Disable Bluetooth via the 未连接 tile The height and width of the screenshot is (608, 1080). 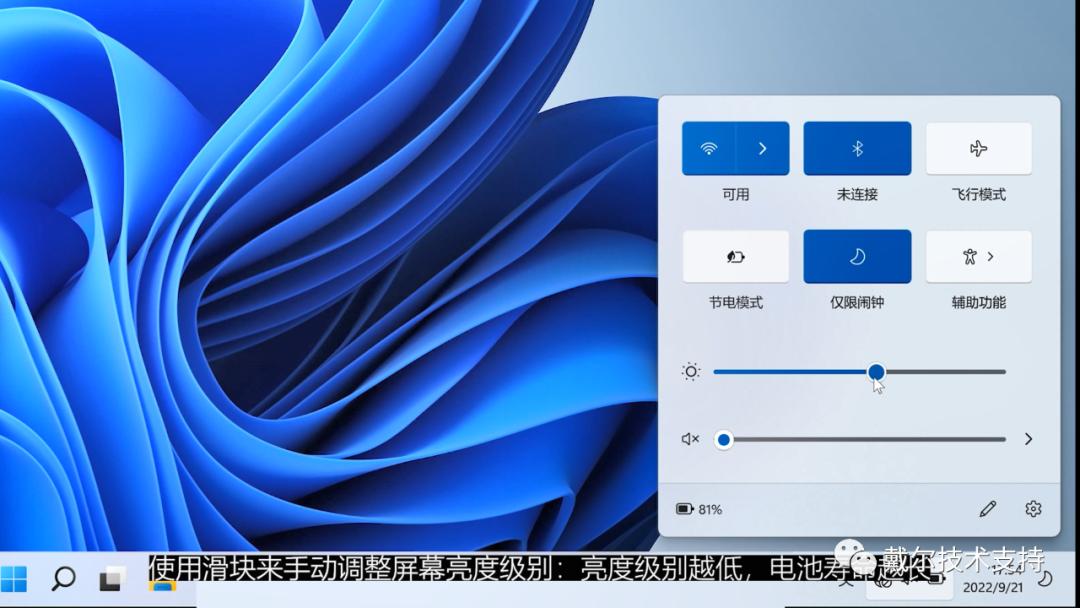tap(857, 148)
